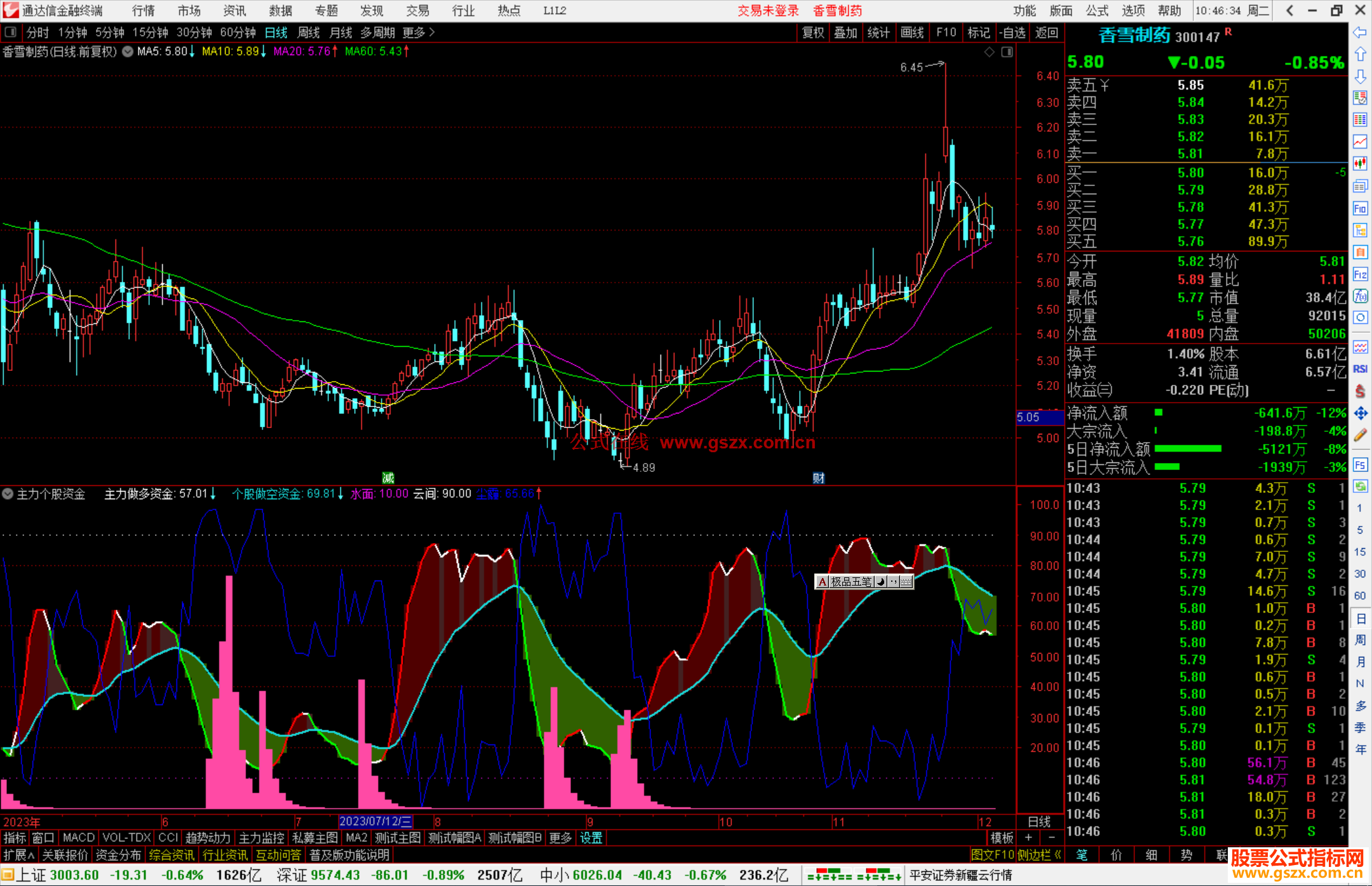Switch to the 周线 period tab
Viewport: 1372px width, 886px height.
[309, 32]
